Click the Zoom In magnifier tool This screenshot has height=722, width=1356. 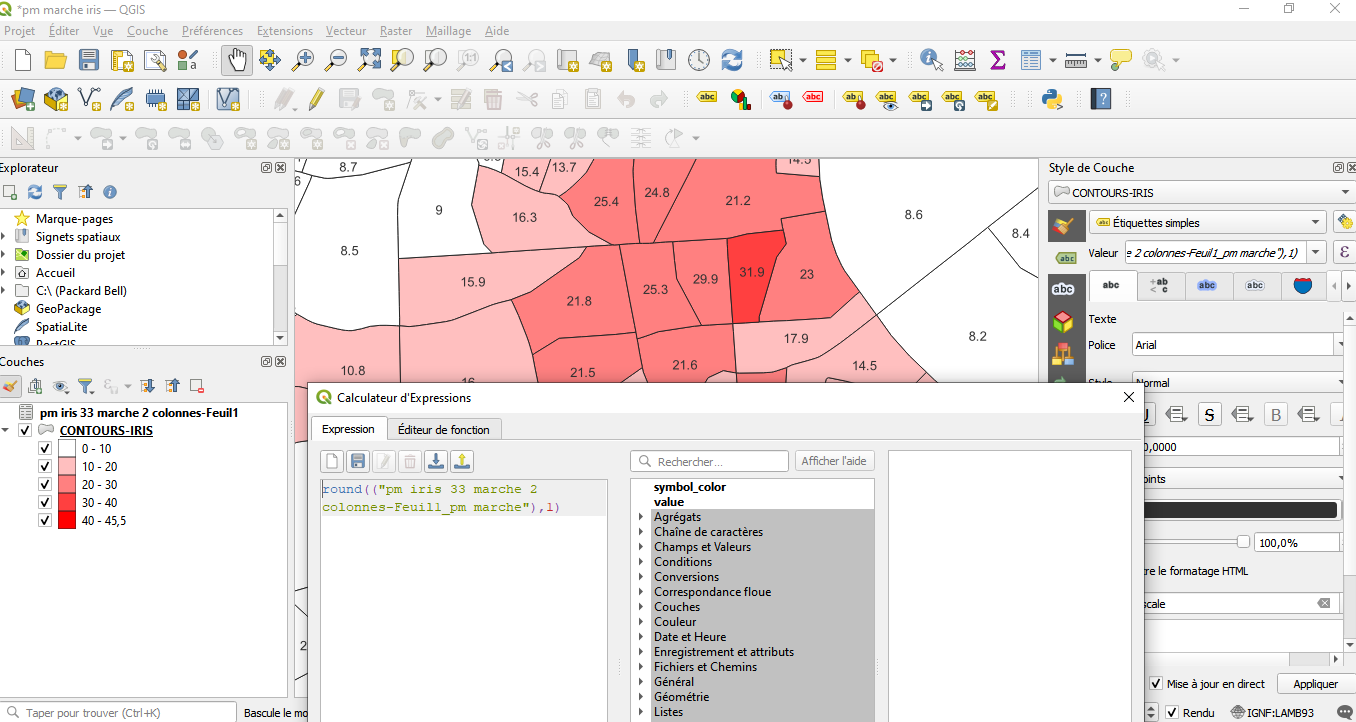coord(302,60)
